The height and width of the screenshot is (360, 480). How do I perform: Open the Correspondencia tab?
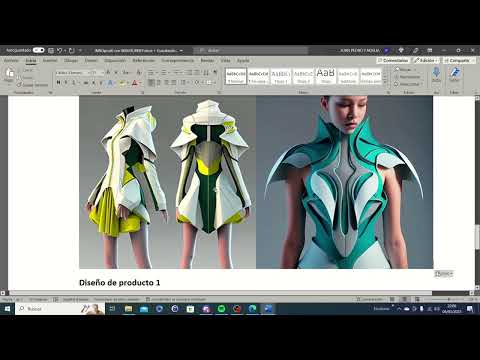178,60
